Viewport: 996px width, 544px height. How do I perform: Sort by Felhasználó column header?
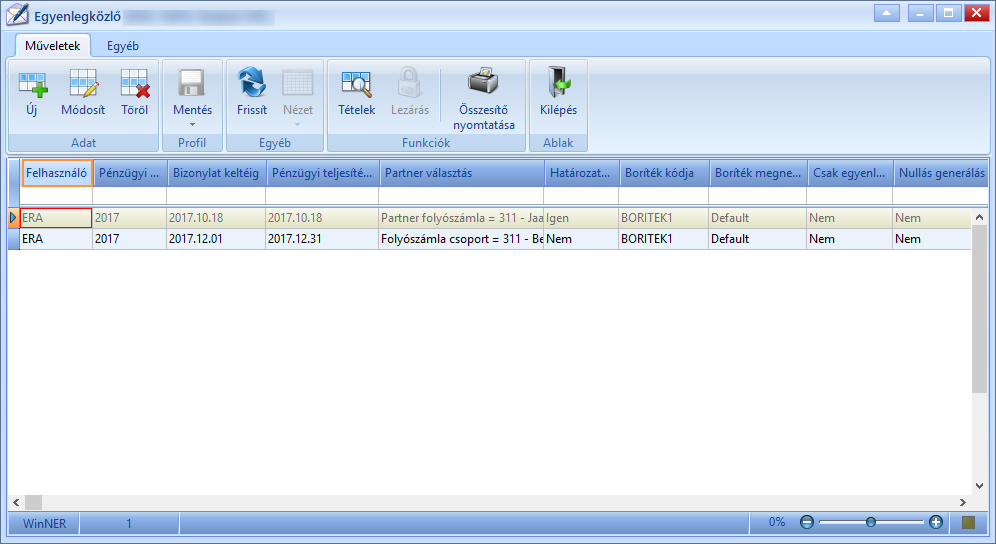pyautogui.click(x=57, y=173)
